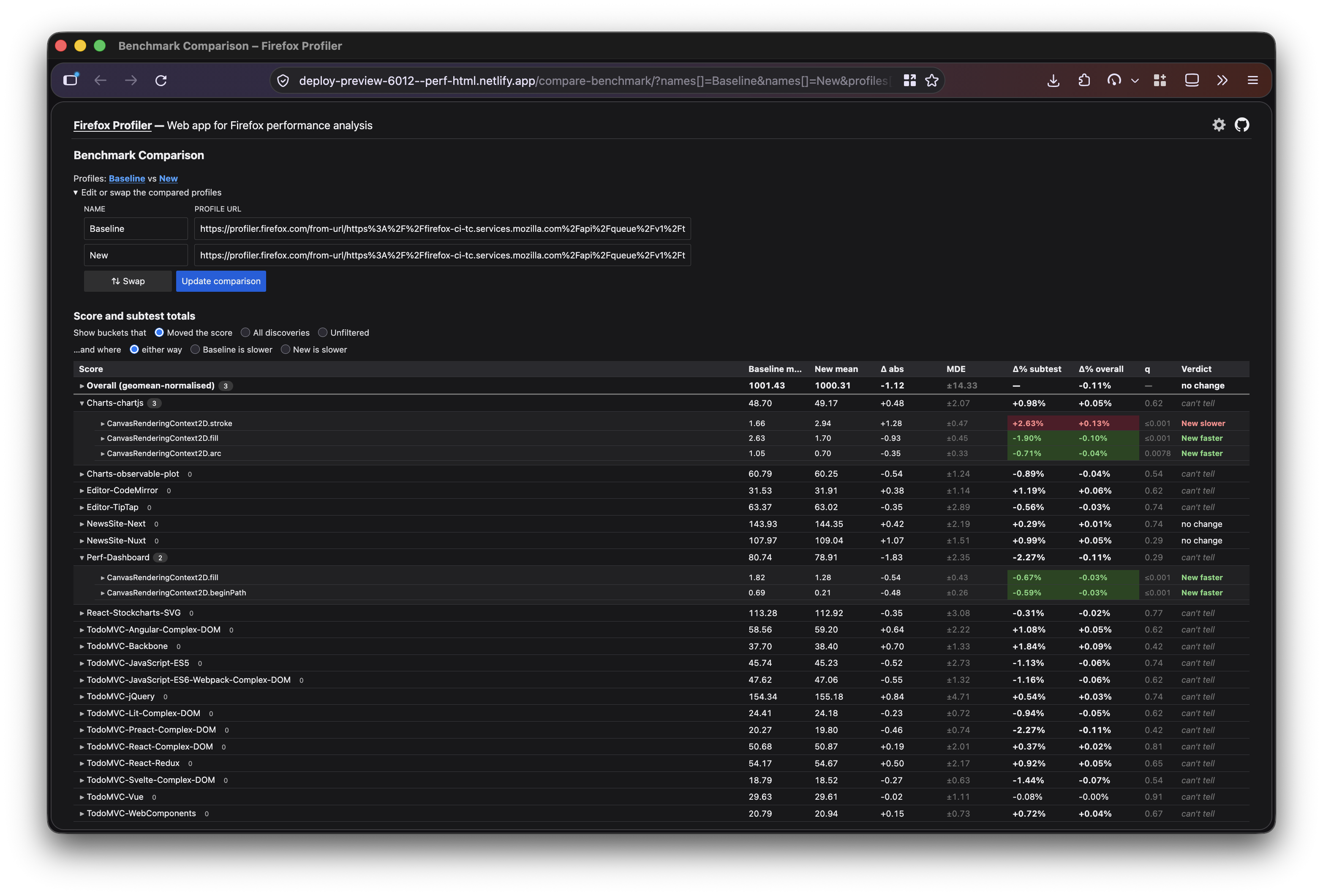Click the TodoMVC-WebComponents row label
Image resolution: width=1323 pixels, height=896 pixels.
click(x=141, y=814)
